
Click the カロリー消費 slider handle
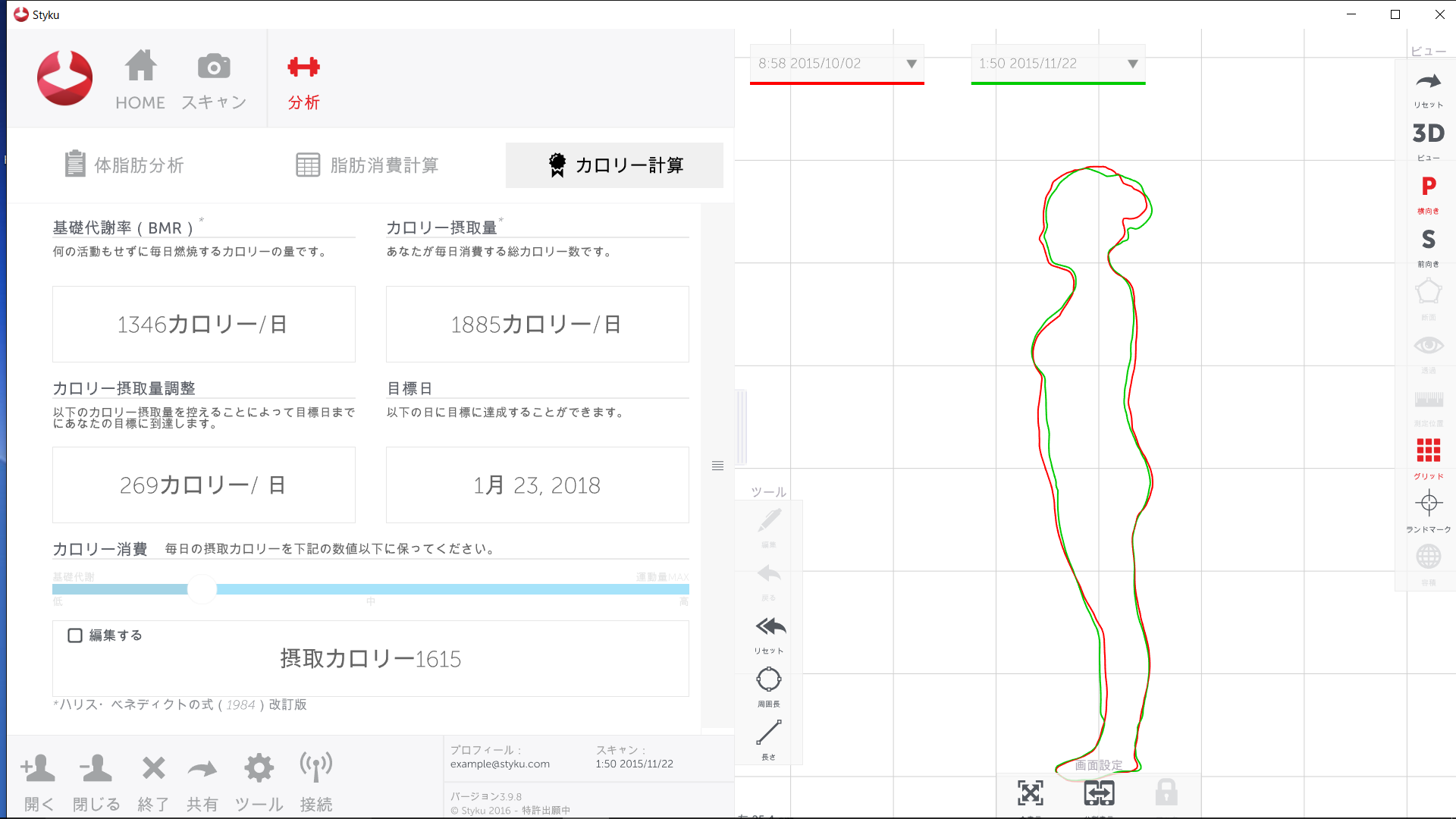click(x=202, y=589)
